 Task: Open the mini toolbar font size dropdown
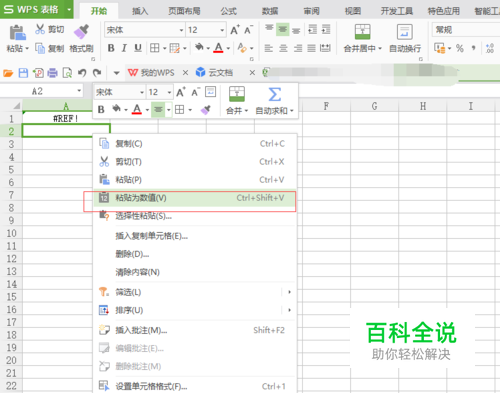[169, 92]
